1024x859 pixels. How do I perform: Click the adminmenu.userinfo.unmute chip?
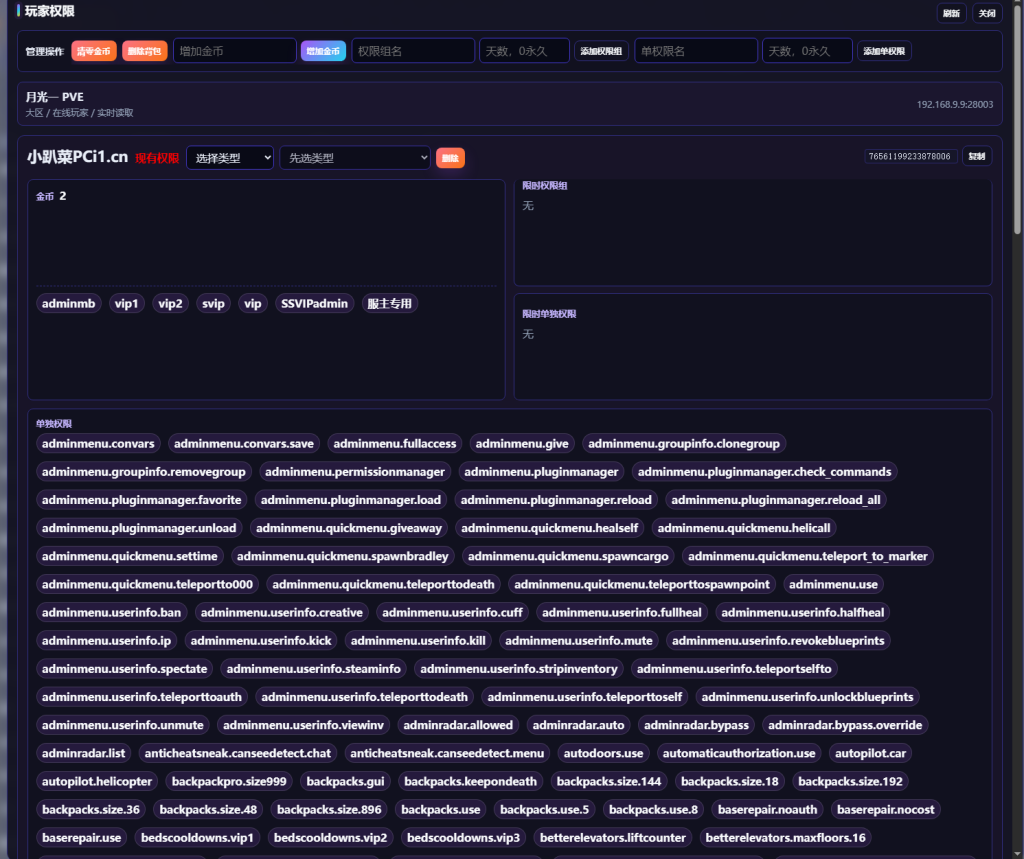123,724
